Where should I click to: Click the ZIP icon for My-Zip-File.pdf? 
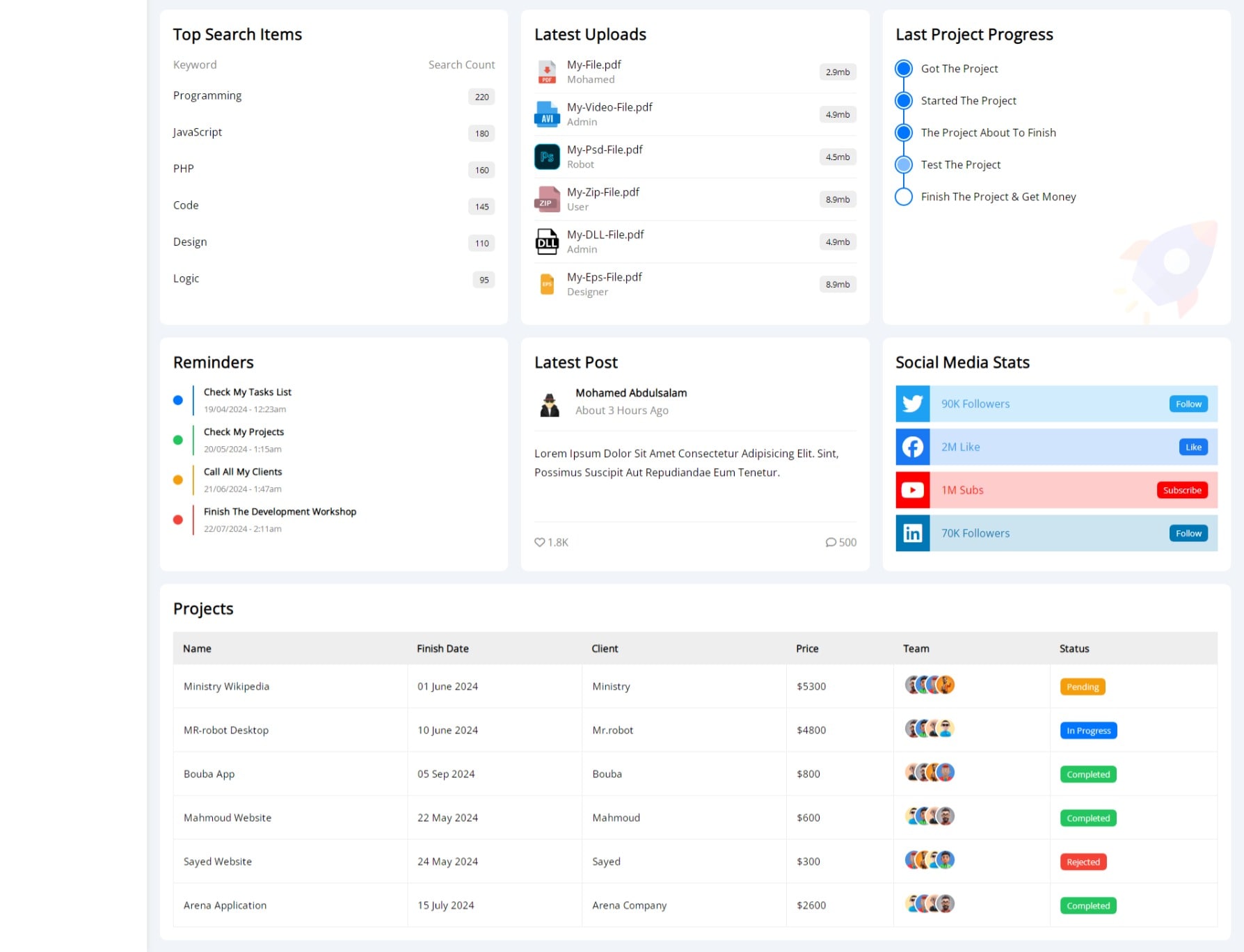pyautogui.click(x=547, y=200)
